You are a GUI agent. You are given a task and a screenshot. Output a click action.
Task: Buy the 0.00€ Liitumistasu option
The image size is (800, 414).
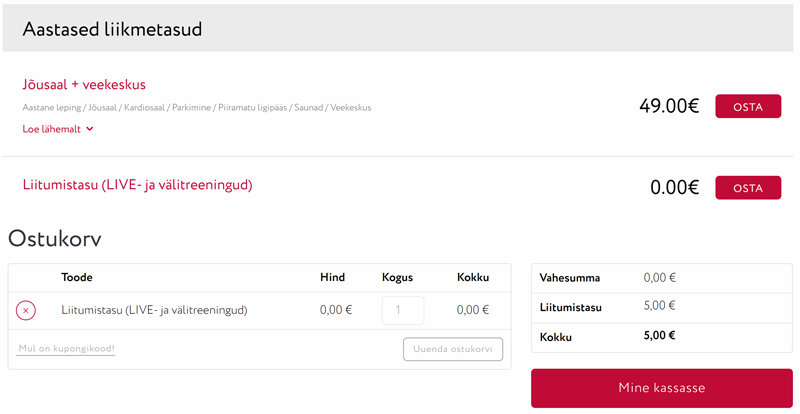[747, 188]
